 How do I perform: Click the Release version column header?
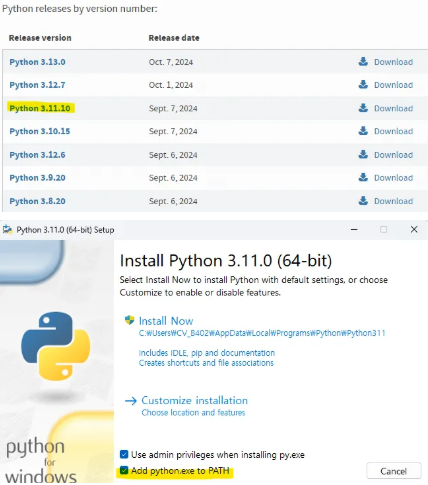coord(40,38)
